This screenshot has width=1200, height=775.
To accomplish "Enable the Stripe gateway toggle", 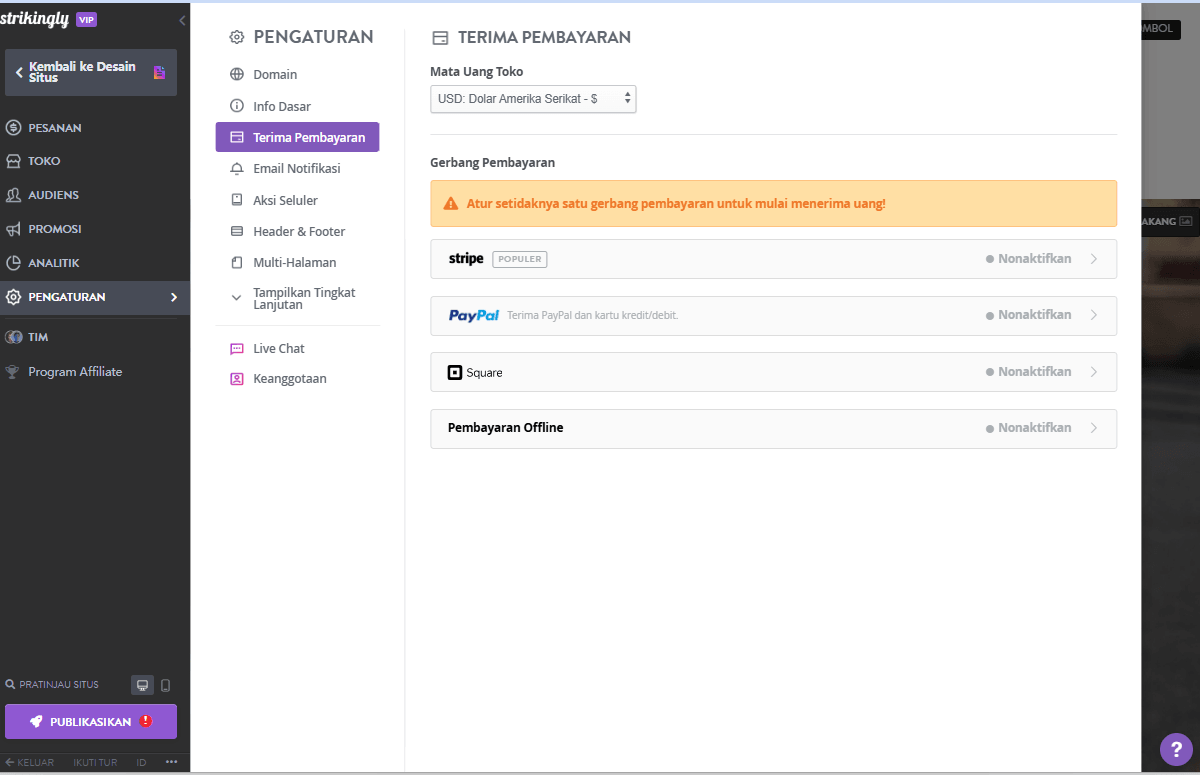I will 1029,258.
